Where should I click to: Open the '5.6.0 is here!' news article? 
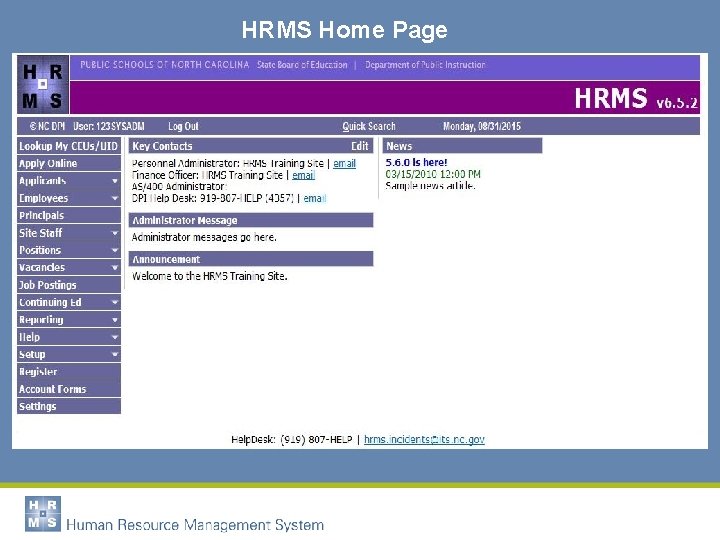tap(416, 162)
